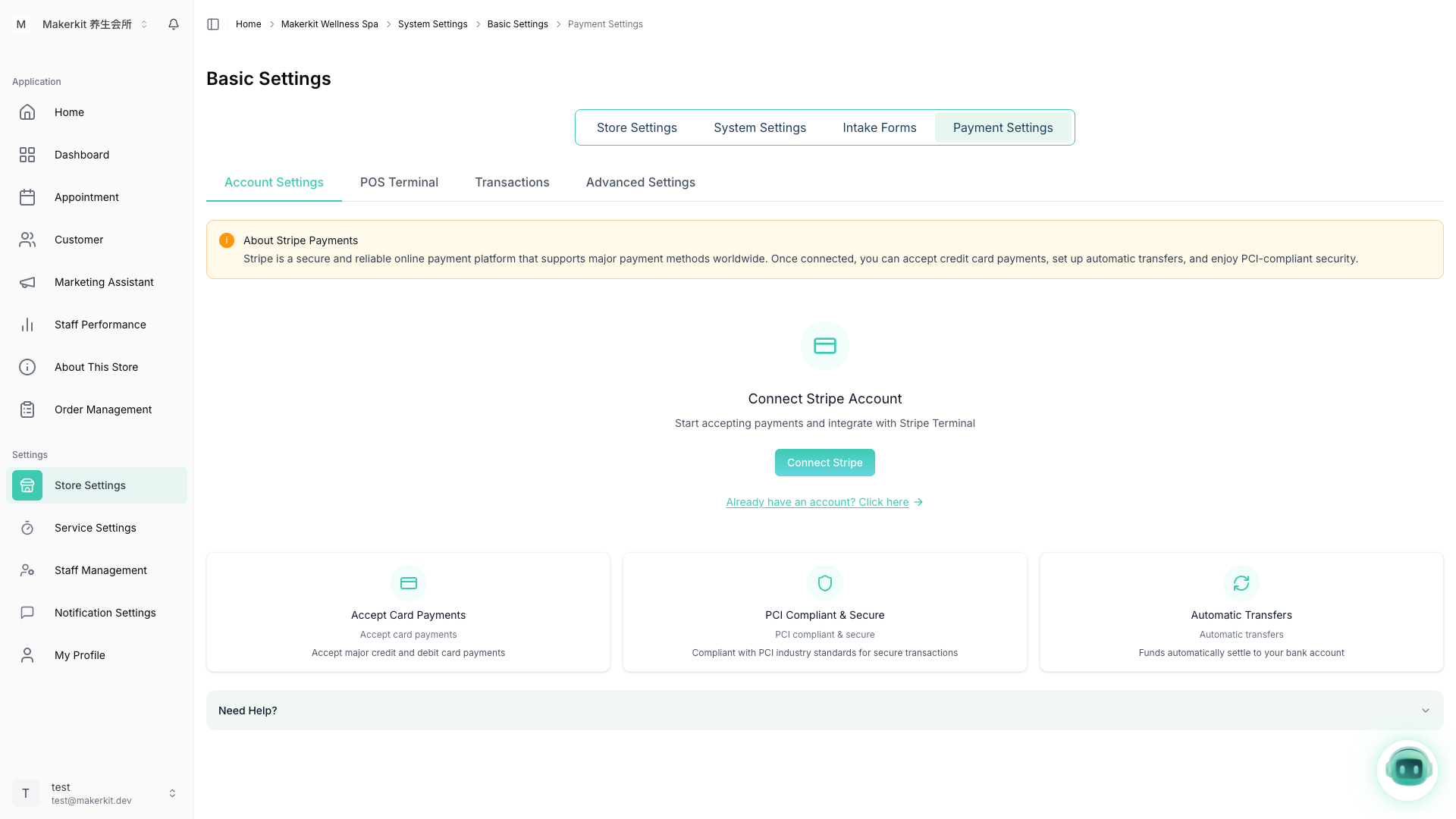The image size is (1456, 819).
Task: Click the Already have an account link
Action: 817,502
